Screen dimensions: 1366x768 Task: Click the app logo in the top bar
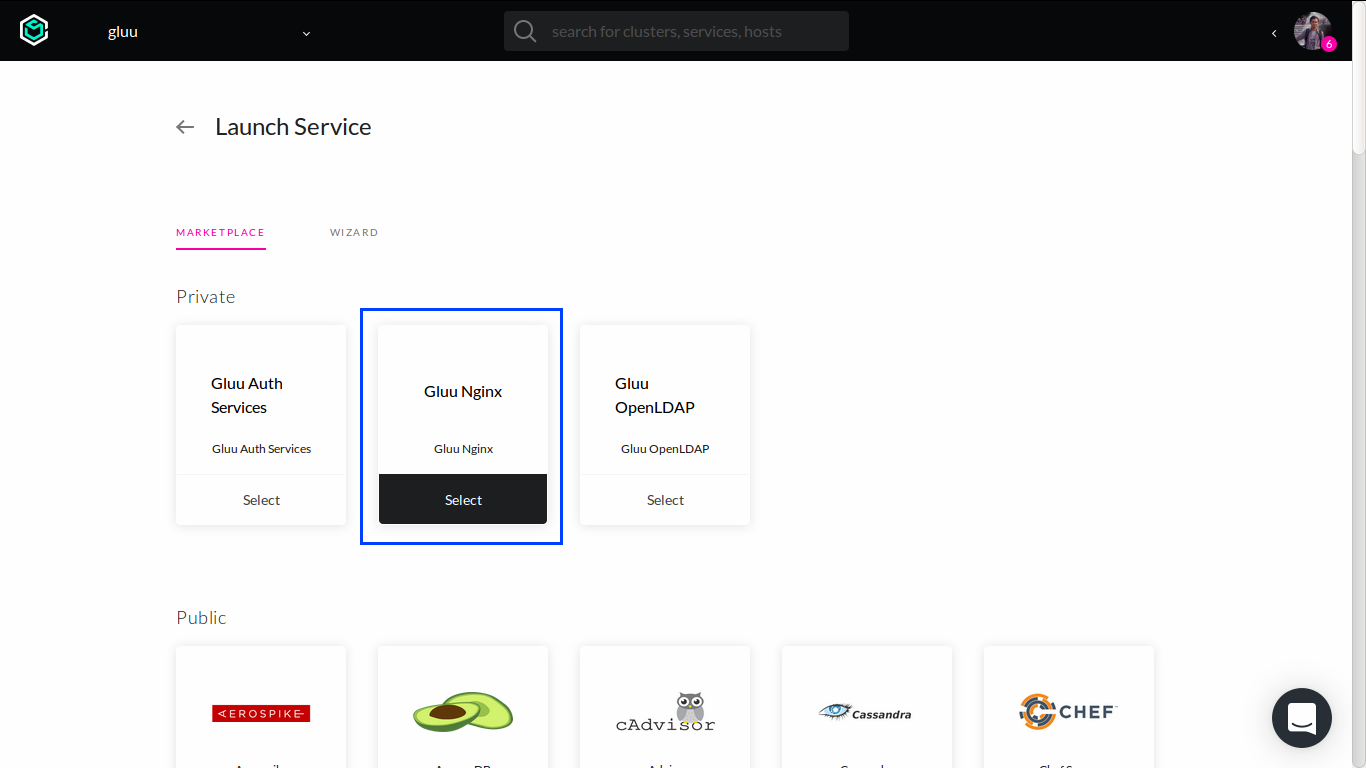click(33, 30)
